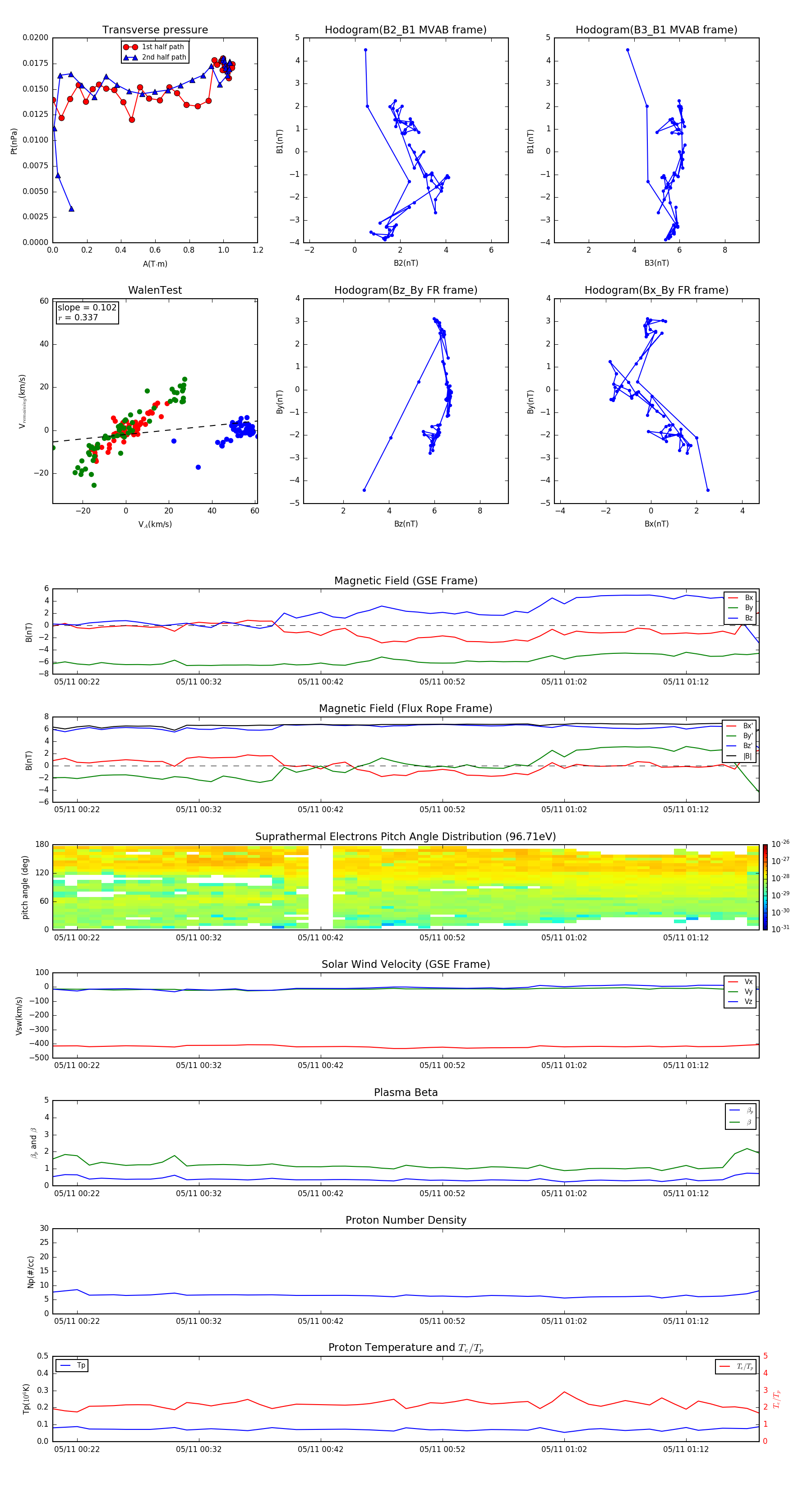The width and height of the screenshot is (812, 1489).
Task: Click 'Bx' in the GSE Frame legend
Action: tap(740, 598)
